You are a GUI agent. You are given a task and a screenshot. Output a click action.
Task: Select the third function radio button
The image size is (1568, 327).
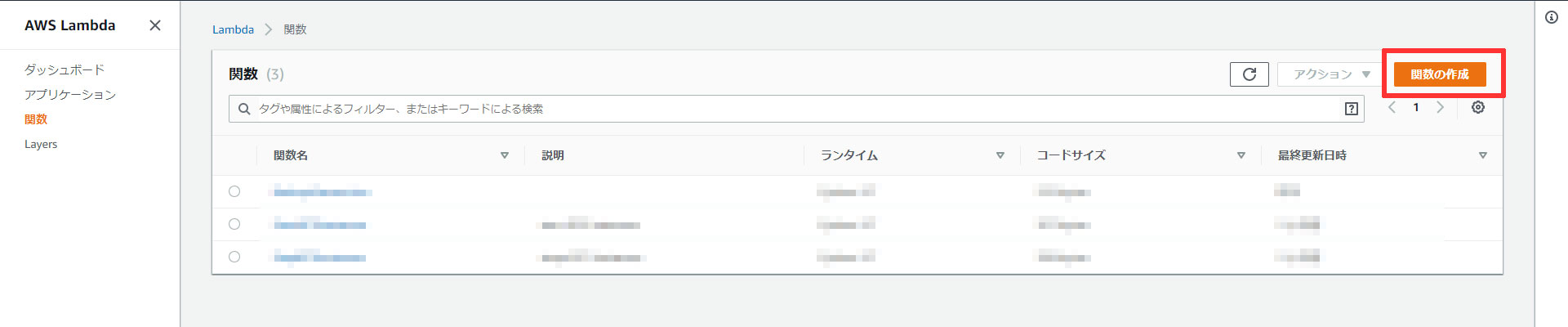click(234, 257)
